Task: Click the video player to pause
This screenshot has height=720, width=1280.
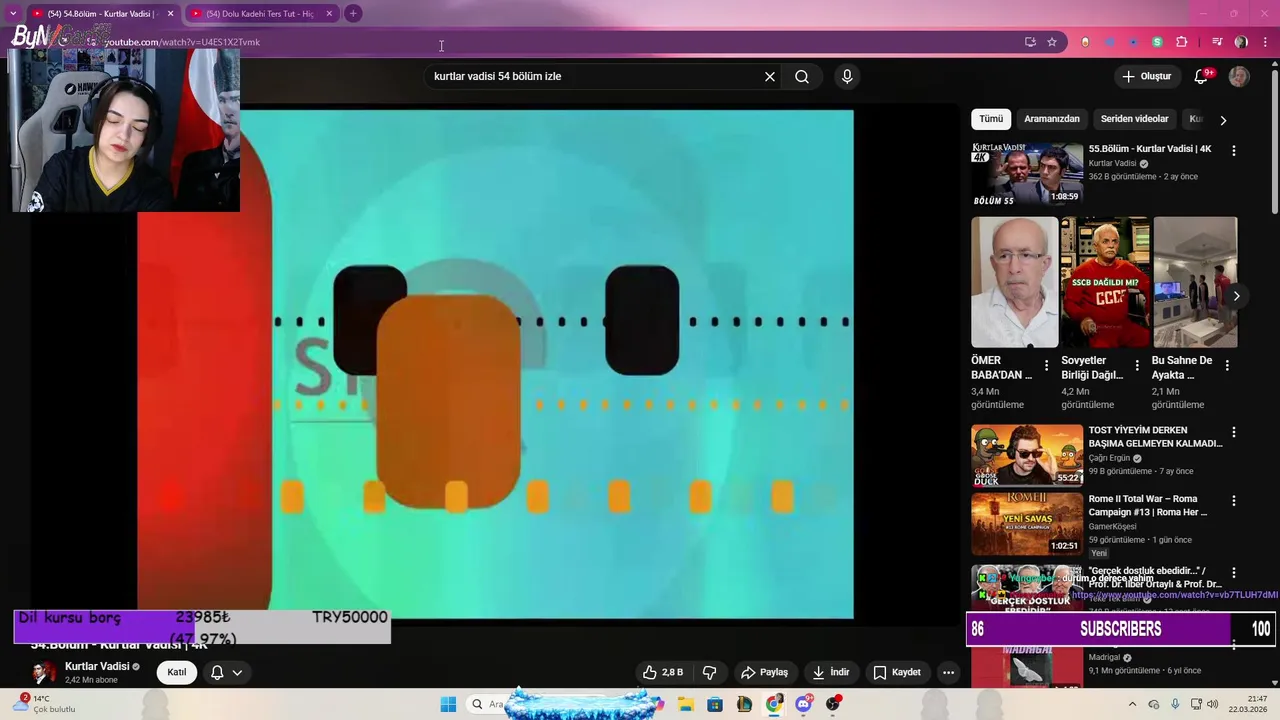Action: tap(495, 364)
